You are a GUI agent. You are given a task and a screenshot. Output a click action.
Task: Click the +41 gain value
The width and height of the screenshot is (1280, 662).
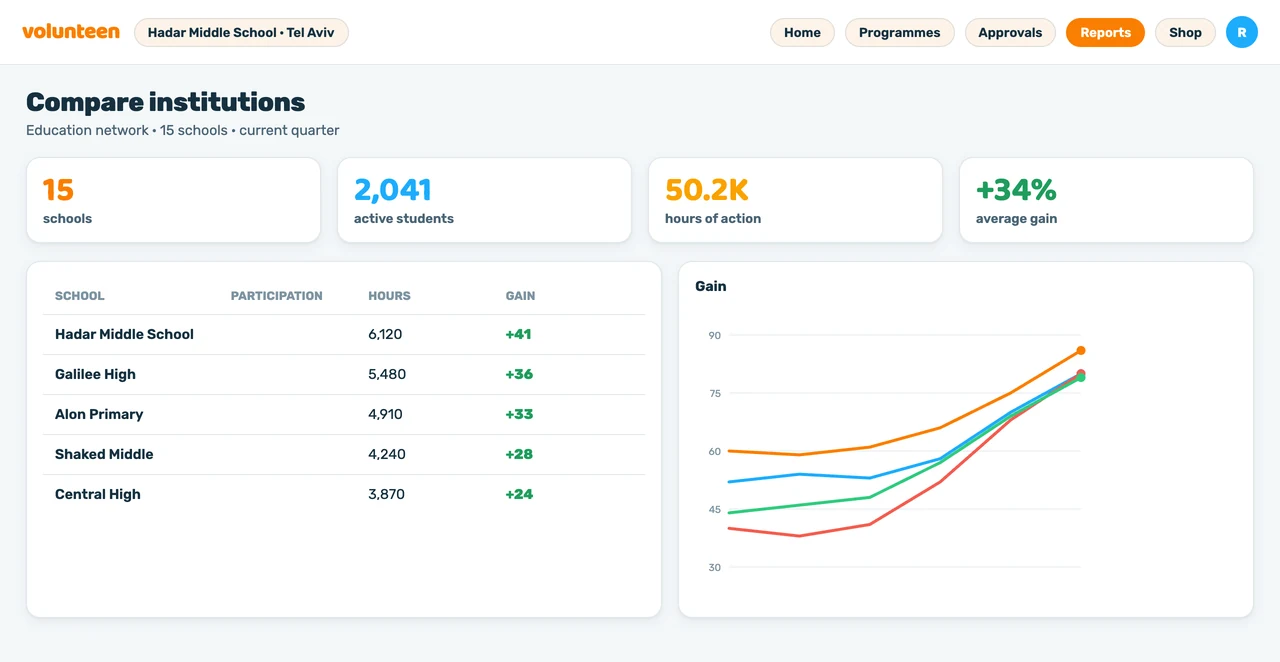(x=518, y=334)
